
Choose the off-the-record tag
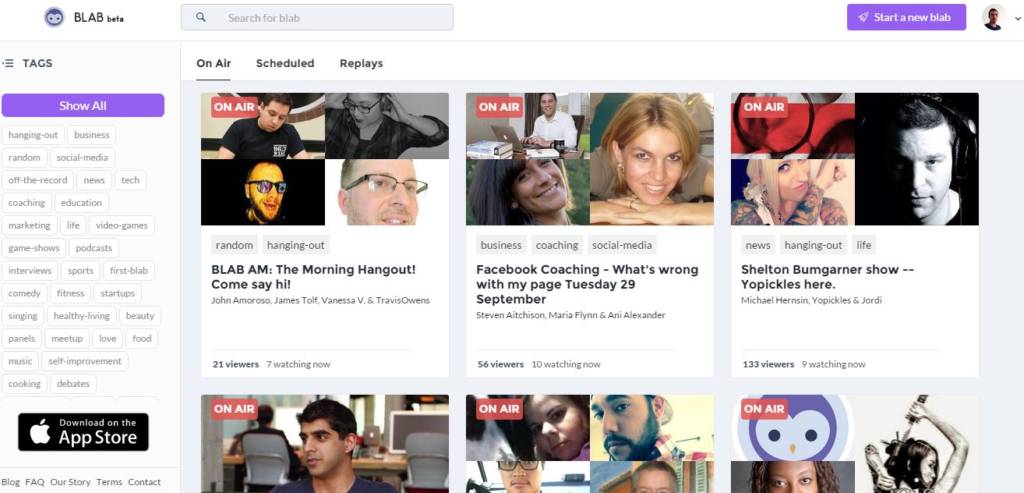pyautogui.click(x=38, y=180)
